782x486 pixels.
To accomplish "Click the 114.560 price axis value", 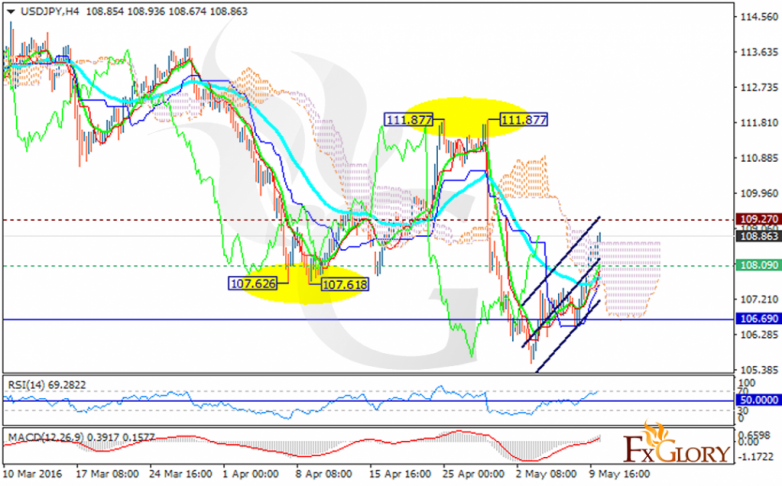I will pos(760,17).
